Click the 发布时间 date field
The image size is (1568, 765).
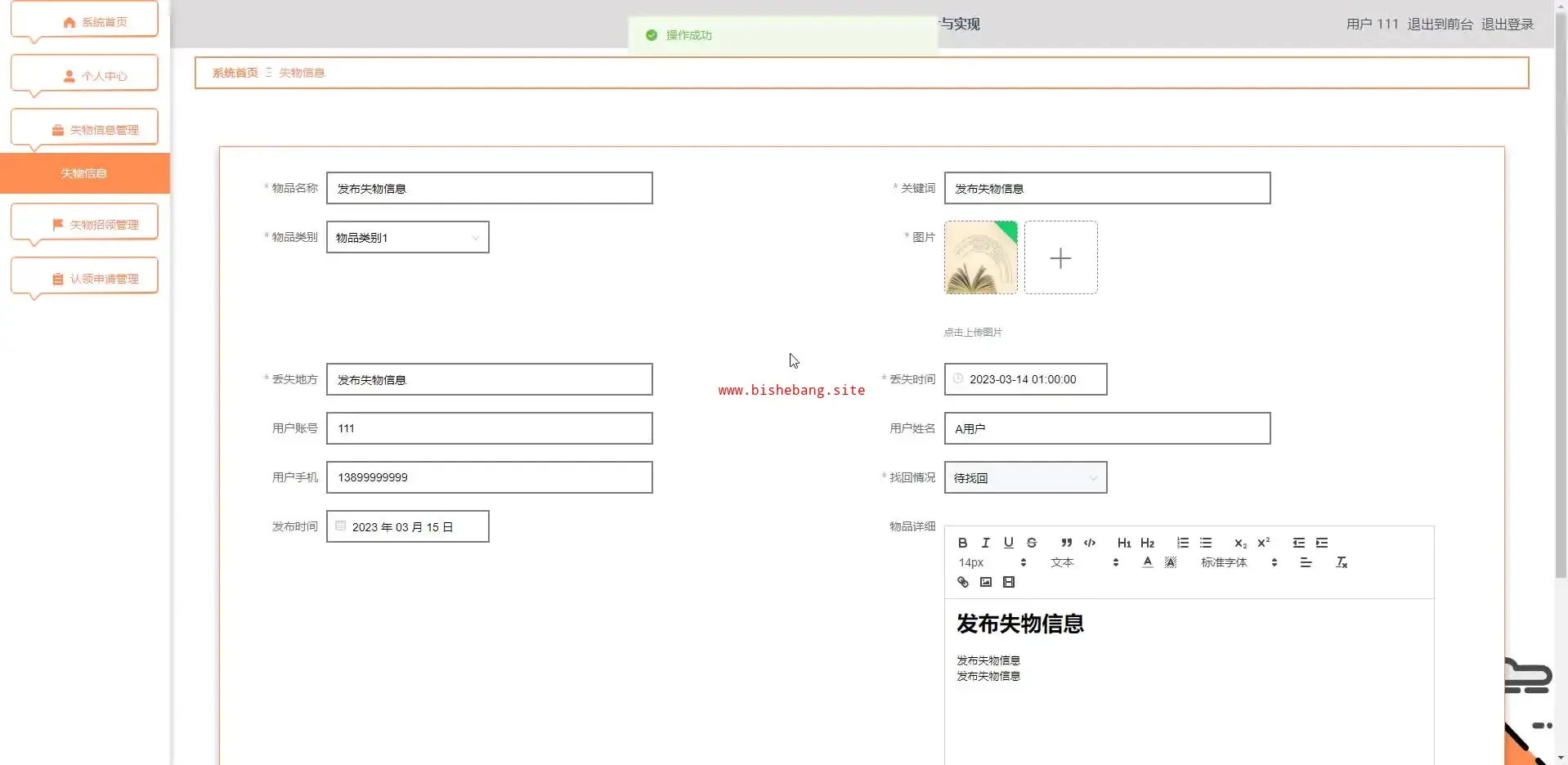point(408,526)
